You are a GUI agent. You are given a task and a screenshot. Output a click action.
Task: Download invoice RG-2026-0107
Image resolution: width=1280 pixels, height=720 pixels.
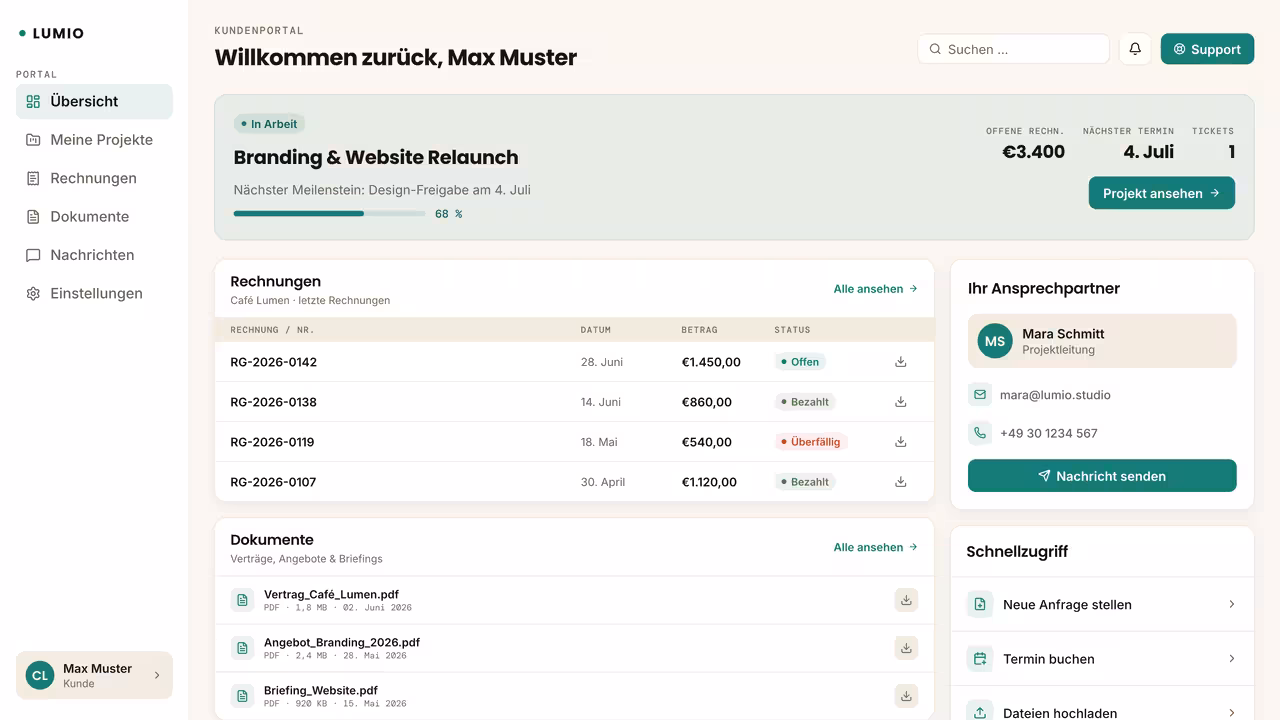tap(900, 482)
